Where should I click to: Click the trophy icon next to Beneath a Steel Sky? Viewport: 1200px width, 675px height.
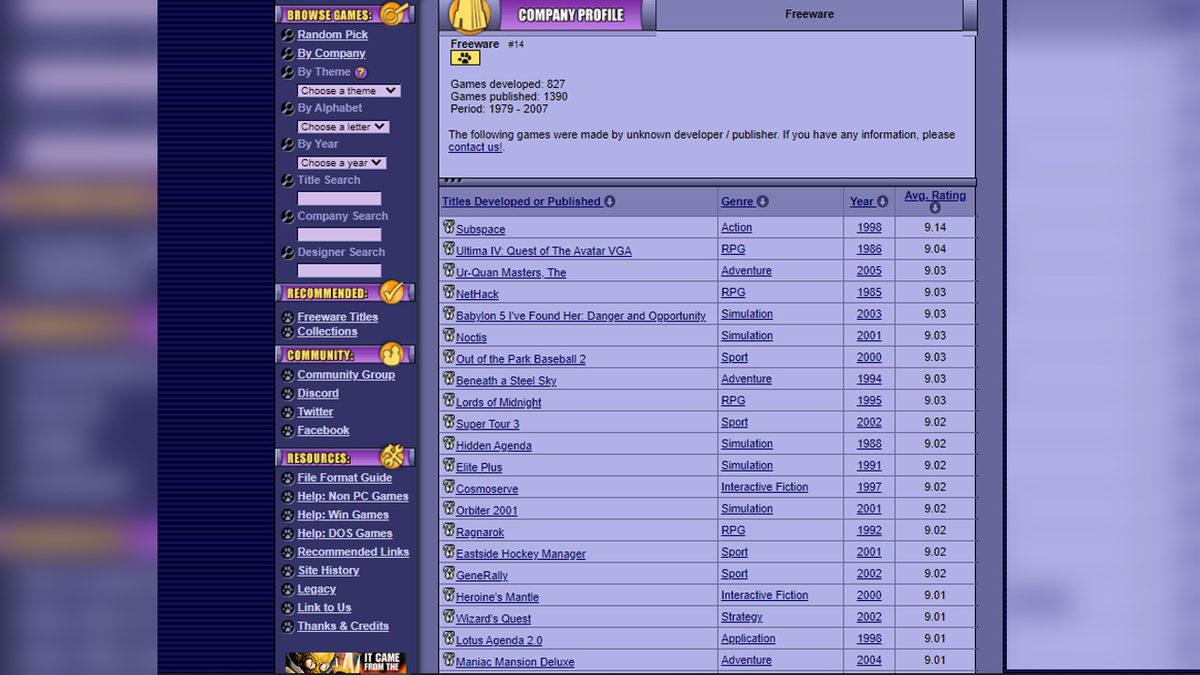click(x=449, y=380)
